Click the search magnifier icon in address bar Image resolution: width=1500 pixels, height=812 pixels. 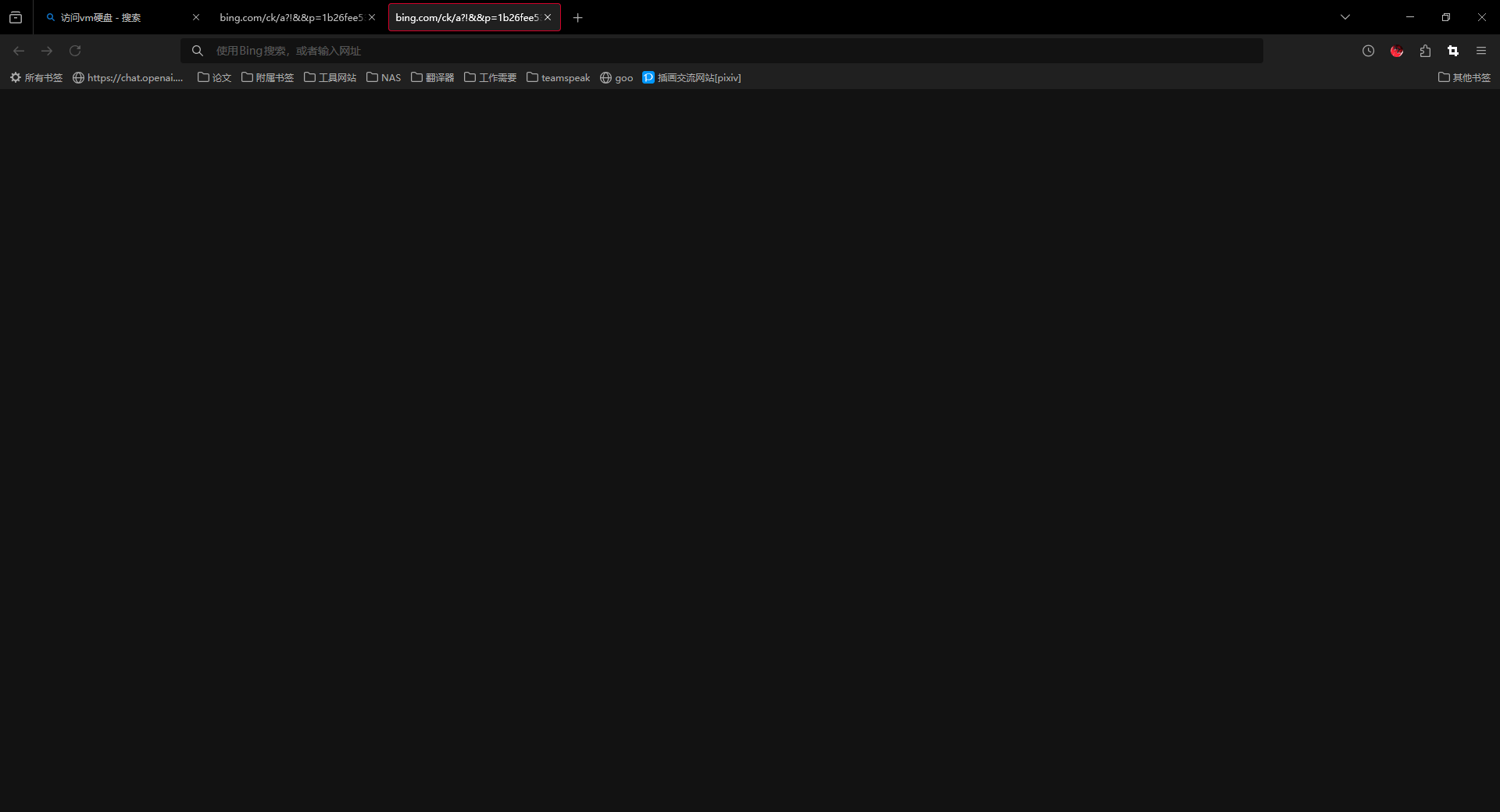point(198,51)
